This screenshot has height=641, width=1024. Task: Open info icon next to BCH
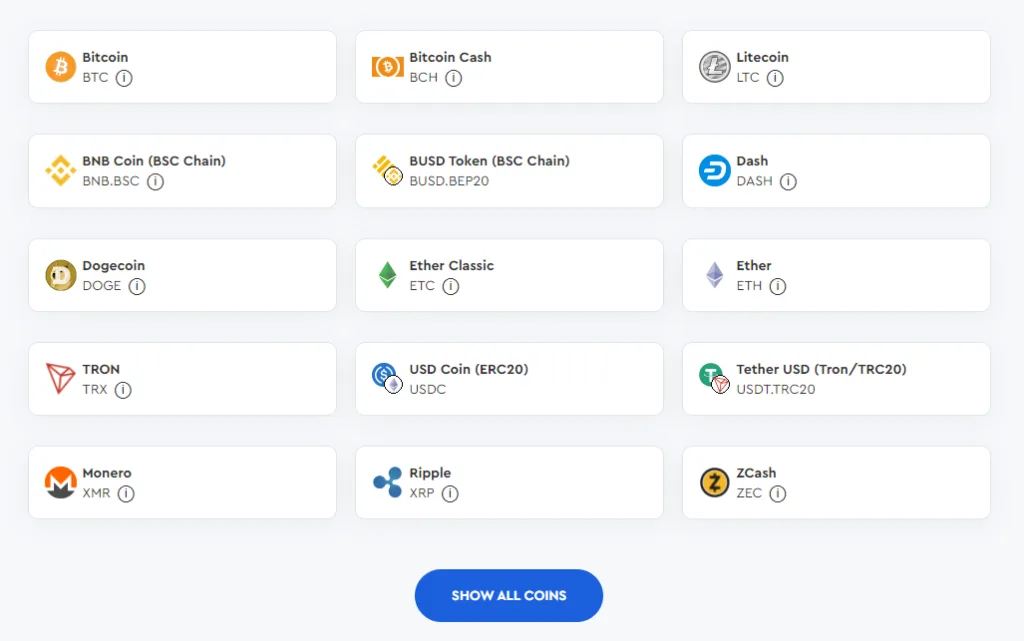coord(453,78)
